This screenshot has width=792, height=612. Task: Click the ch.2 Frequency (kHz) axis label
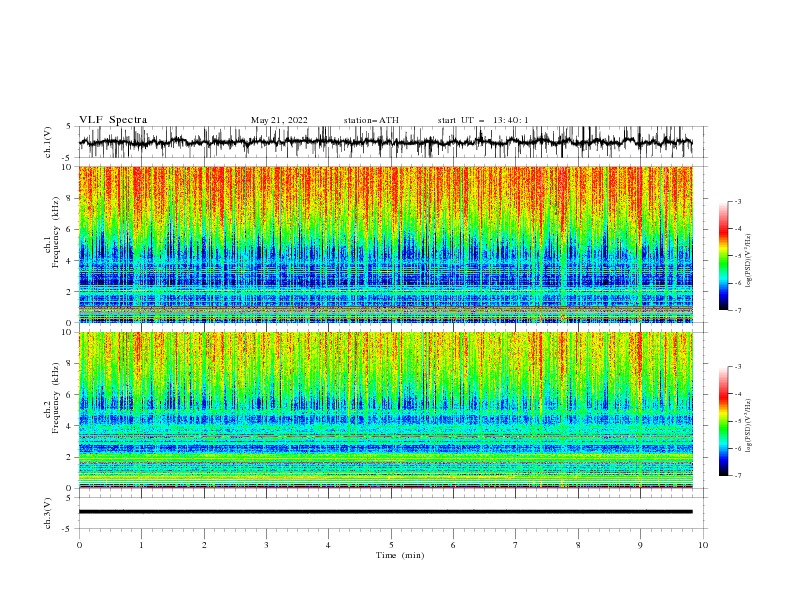point(52,398)
